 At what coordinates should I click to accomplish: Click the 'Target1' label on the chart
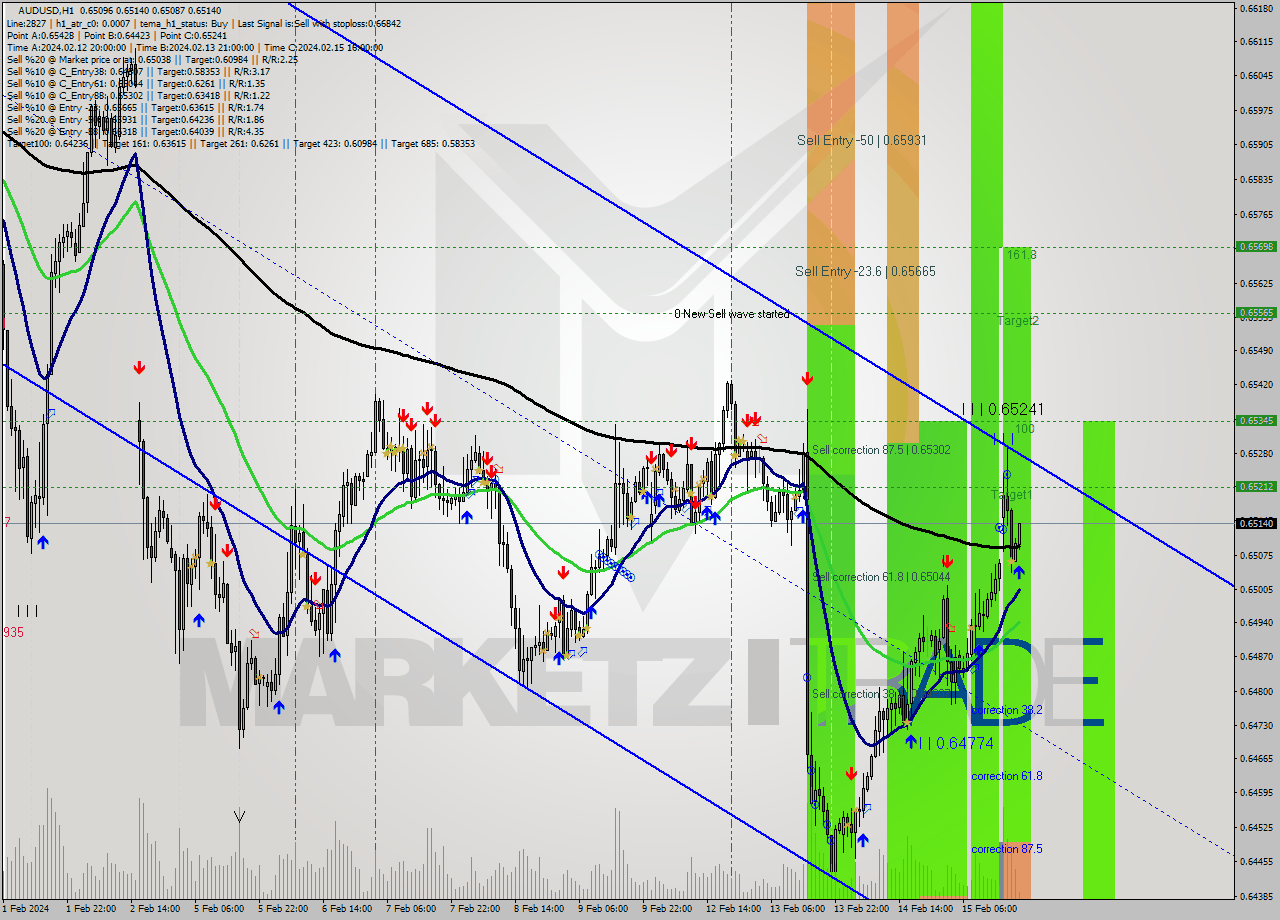1011,495
